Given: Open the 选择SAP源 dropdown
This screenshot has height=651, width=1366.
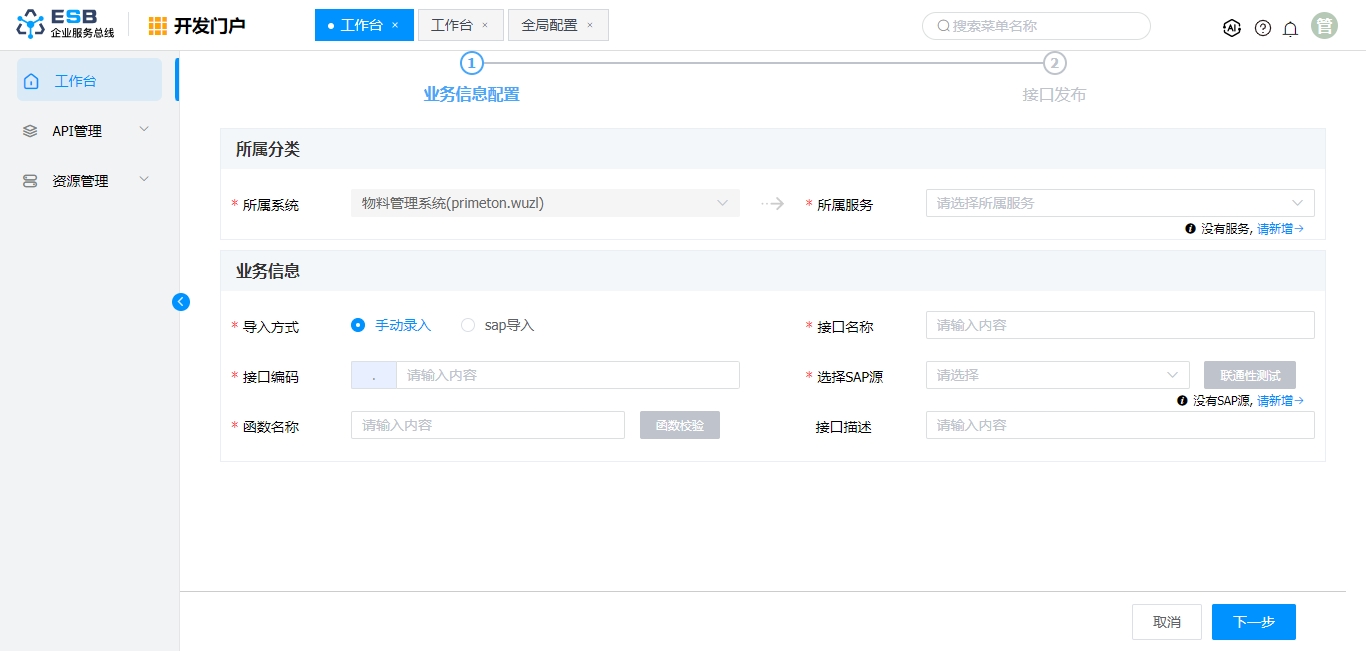Looking at the screenshot, I should [x=1057, y=375].
